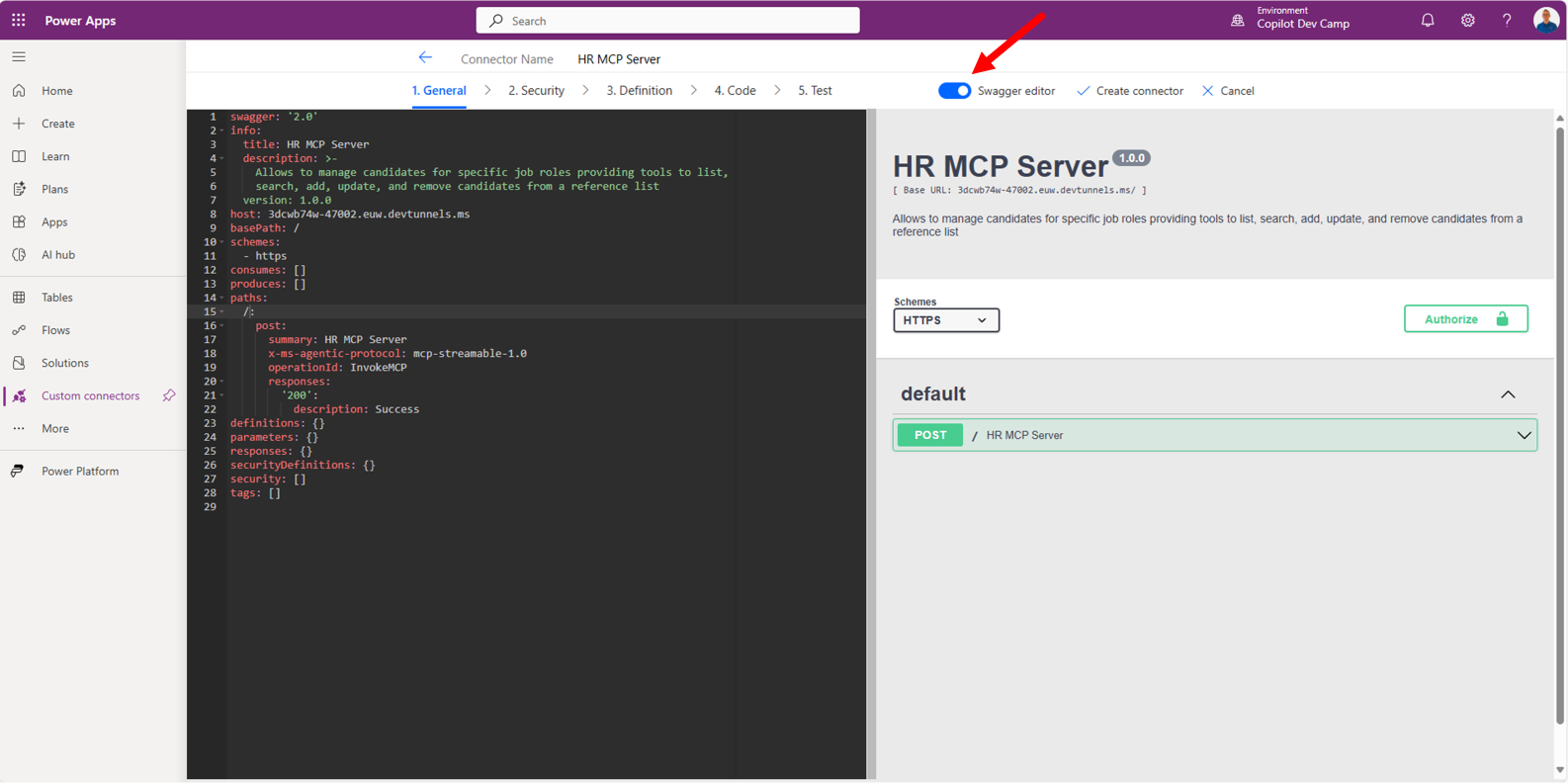The width and height of the screenshot is (1568, 783).
Task: Click the More ellipsis icon
Action: (19, 428)
